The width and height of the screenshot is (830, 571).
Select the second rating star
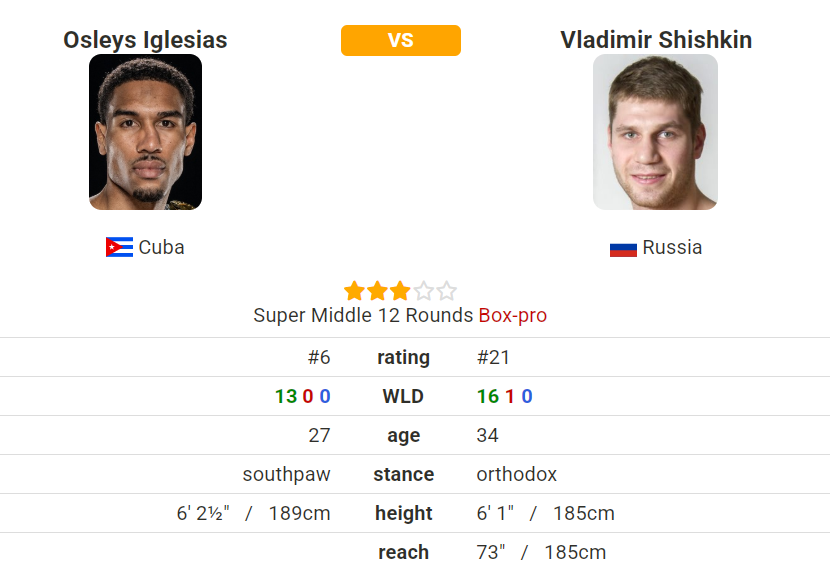pyautogui.click(x=377, y=291)
